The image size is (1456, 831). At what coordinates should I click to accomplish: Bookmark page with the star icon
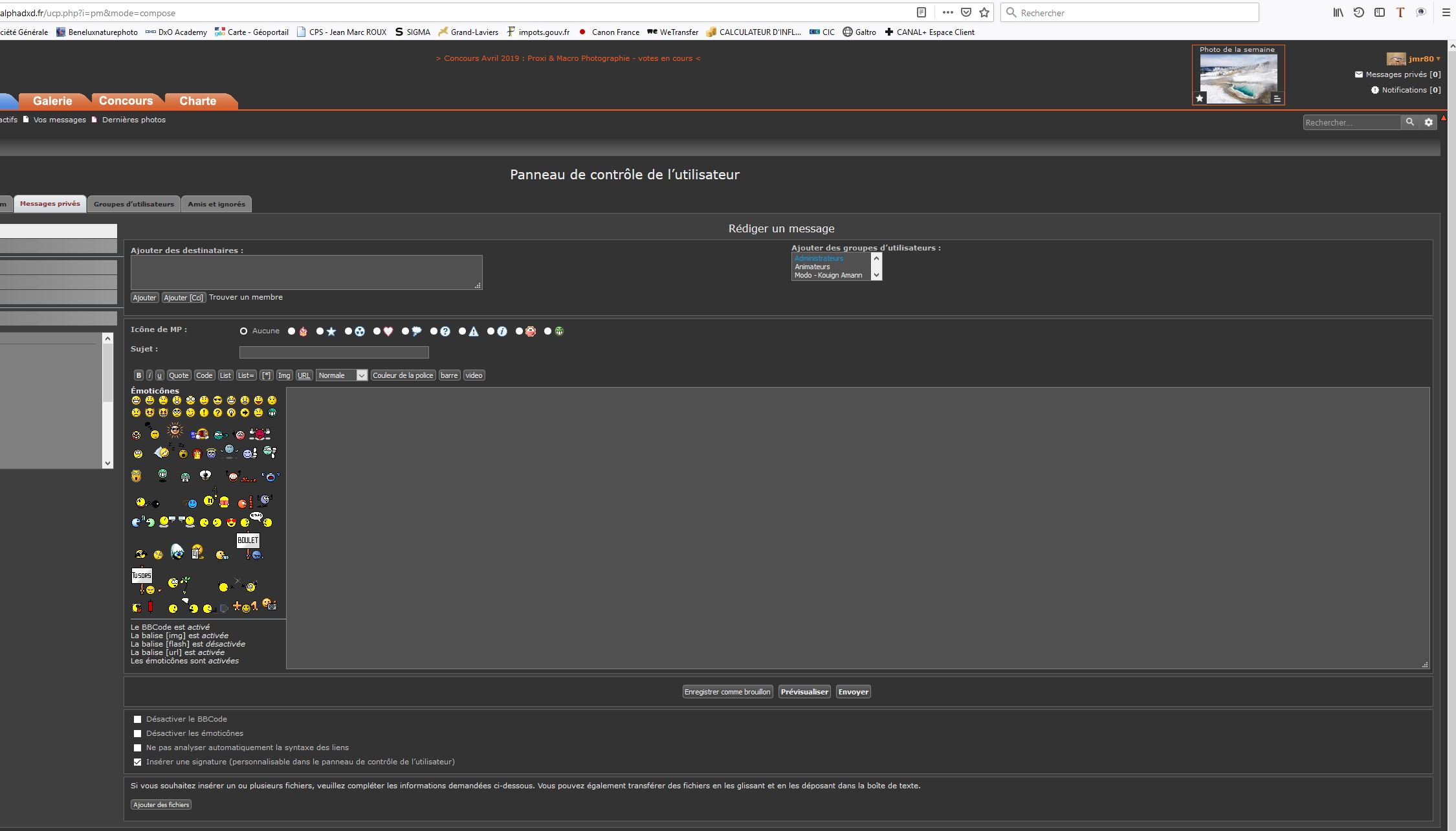984,12
